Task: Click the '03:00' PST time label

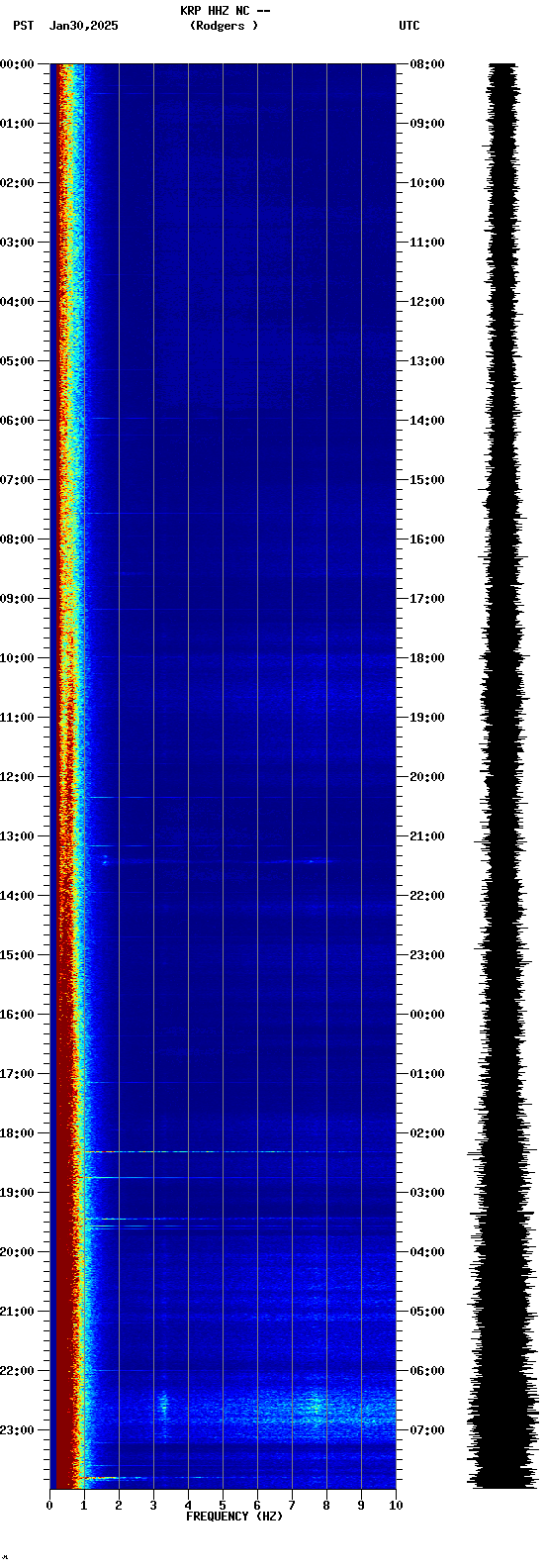Action: [17, 243]
